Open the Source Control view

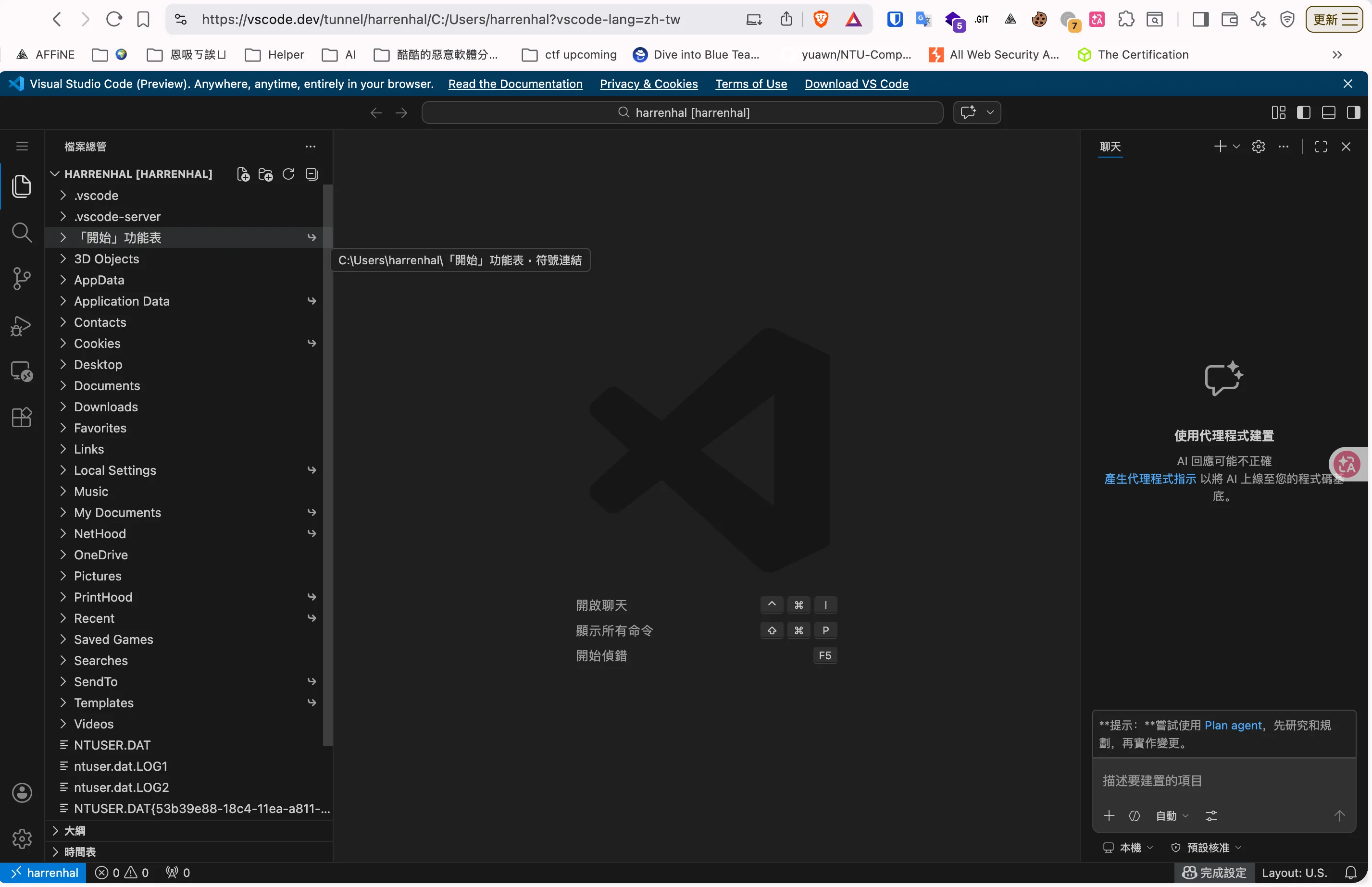click(22, 279)
